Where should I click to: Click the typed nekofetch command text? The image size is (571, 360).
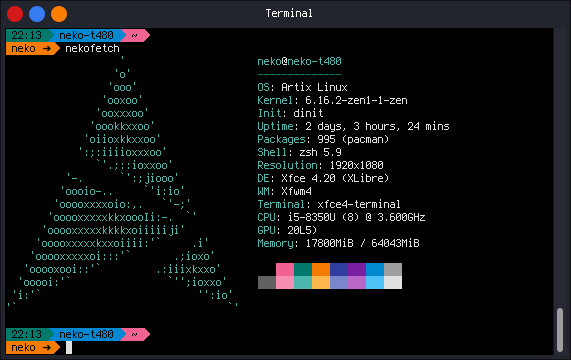[92, 48]
